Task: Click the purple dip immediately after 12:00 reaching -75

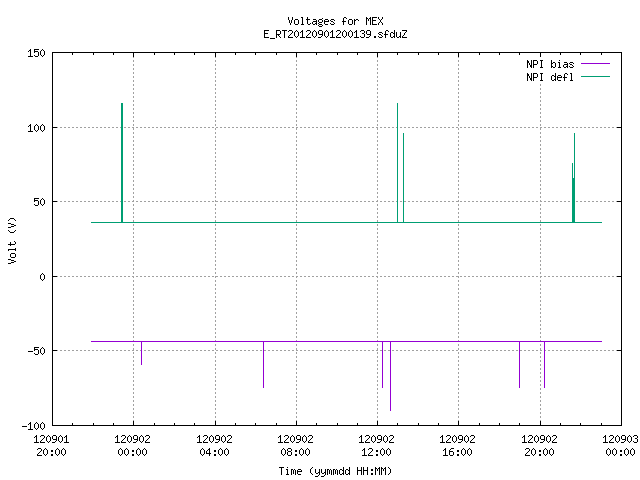Action: coord(382,364)
